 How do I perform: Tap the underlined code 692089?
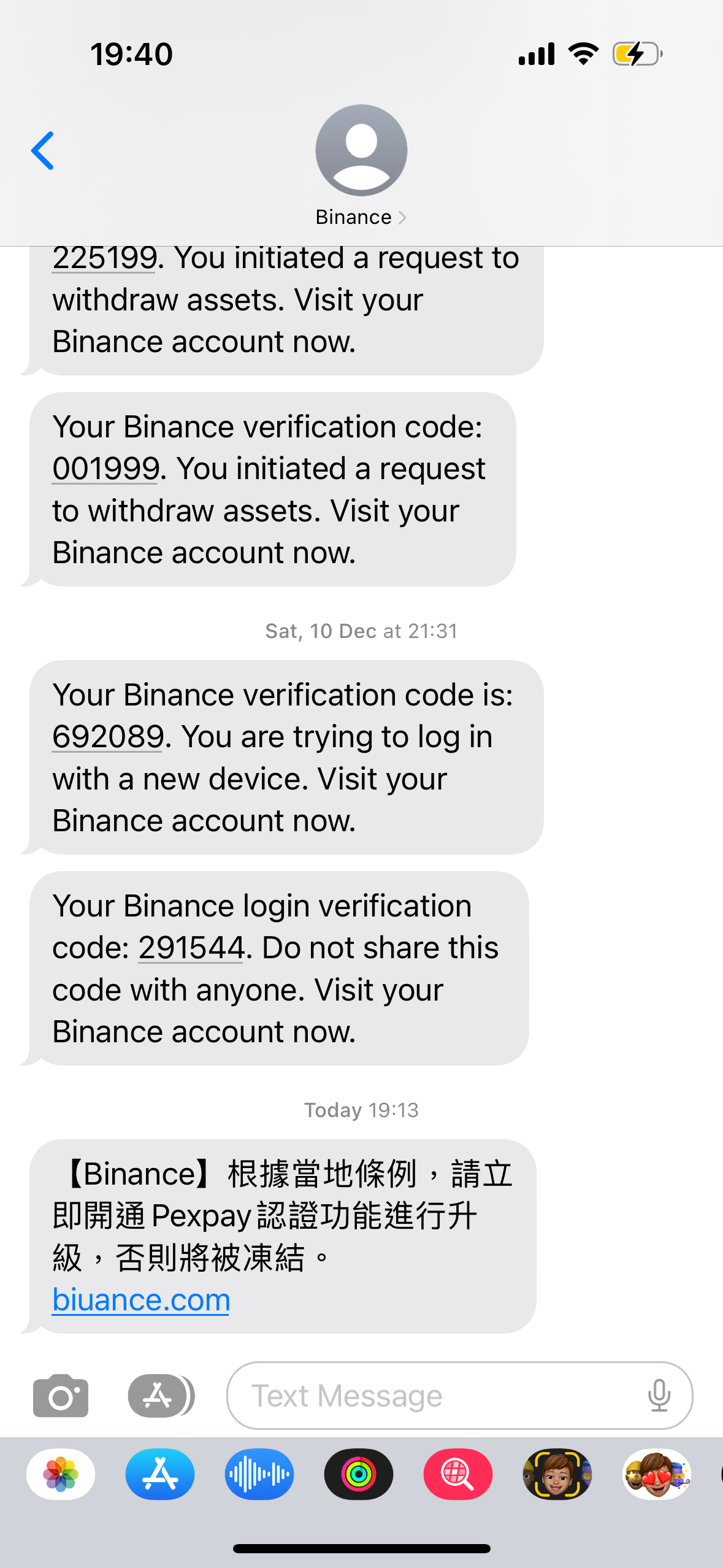pyautogui.click(x=108, y=737)
